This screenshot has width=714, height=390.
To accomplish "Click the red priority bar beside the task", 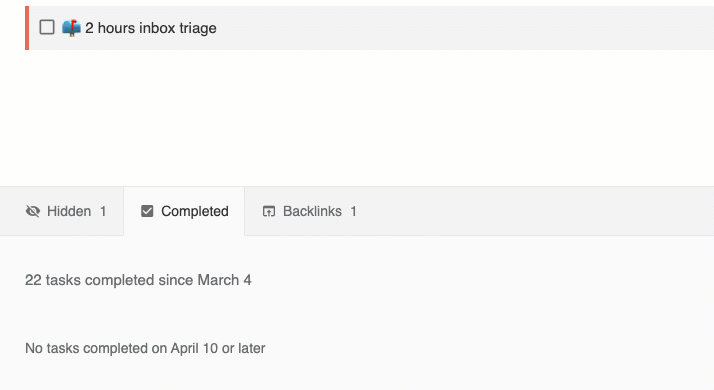I will point(27,28).
